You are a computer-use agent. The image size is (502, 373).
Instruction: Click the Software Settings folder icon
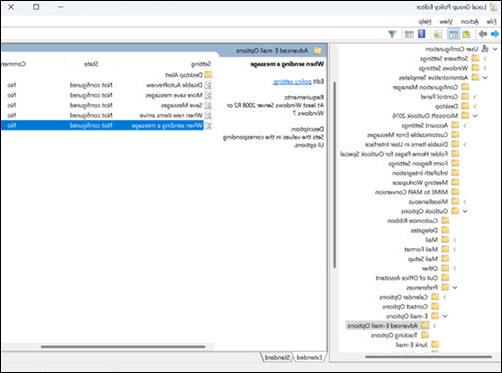(x=475, y=59)
